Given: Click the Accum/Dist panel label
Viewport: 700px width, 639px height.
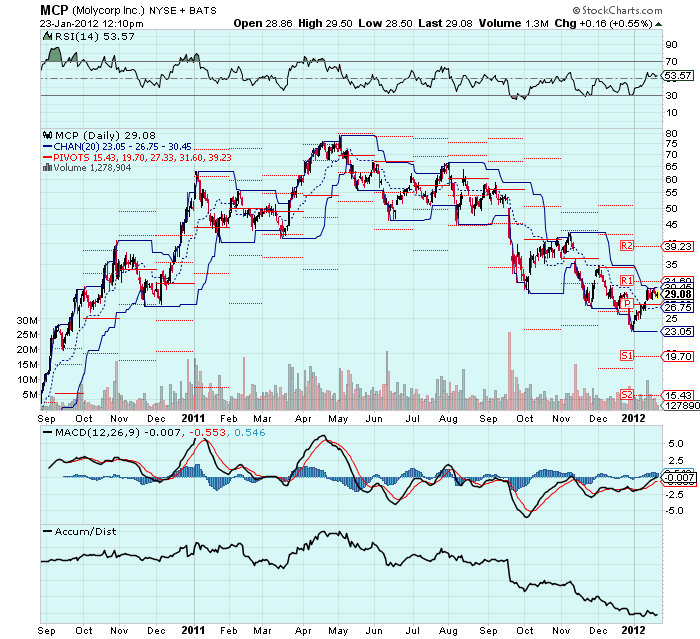Looking at the screenshot, I should coord(85,531).
